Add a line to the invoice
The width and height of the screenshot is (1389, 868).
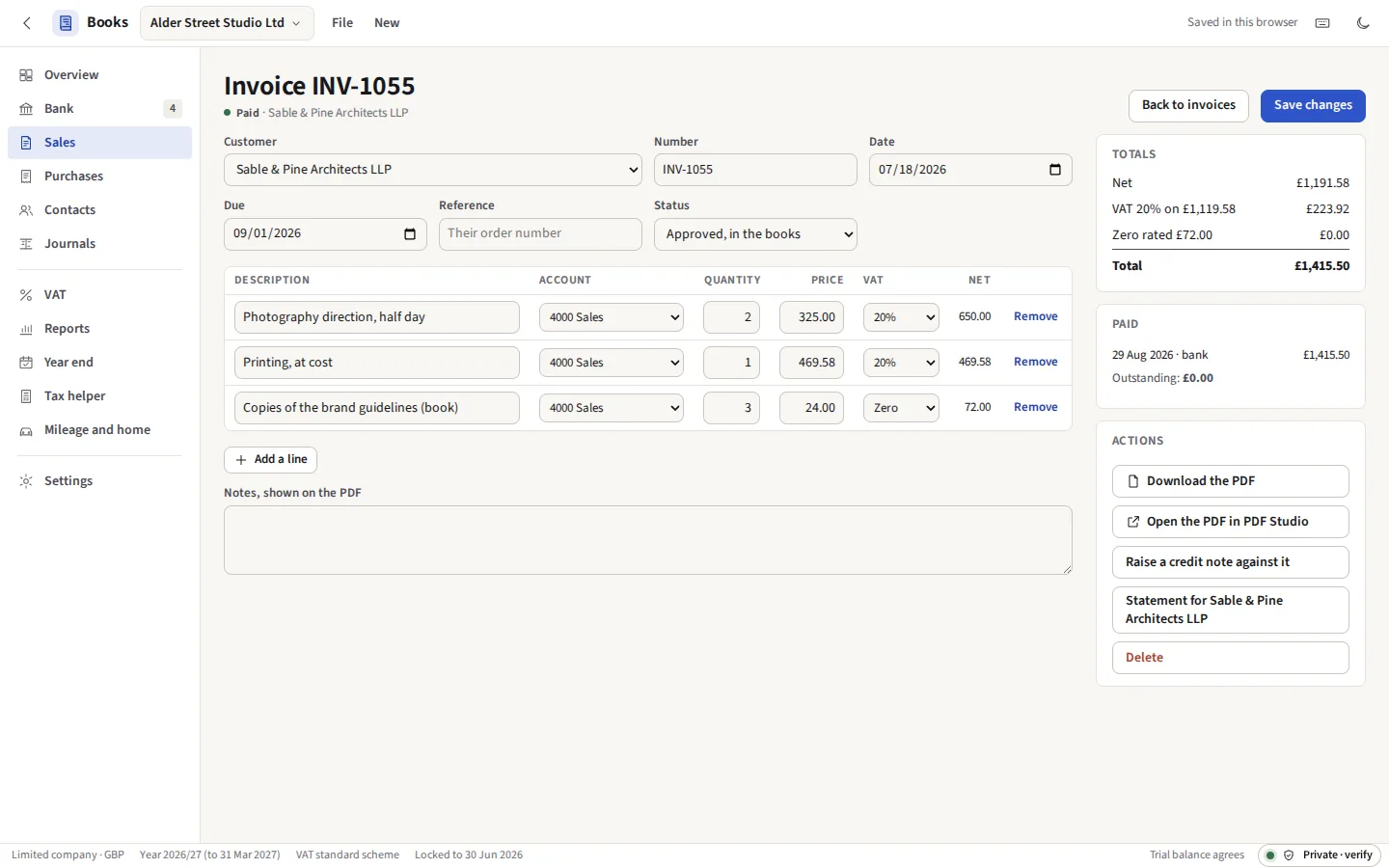click(270, 460)
